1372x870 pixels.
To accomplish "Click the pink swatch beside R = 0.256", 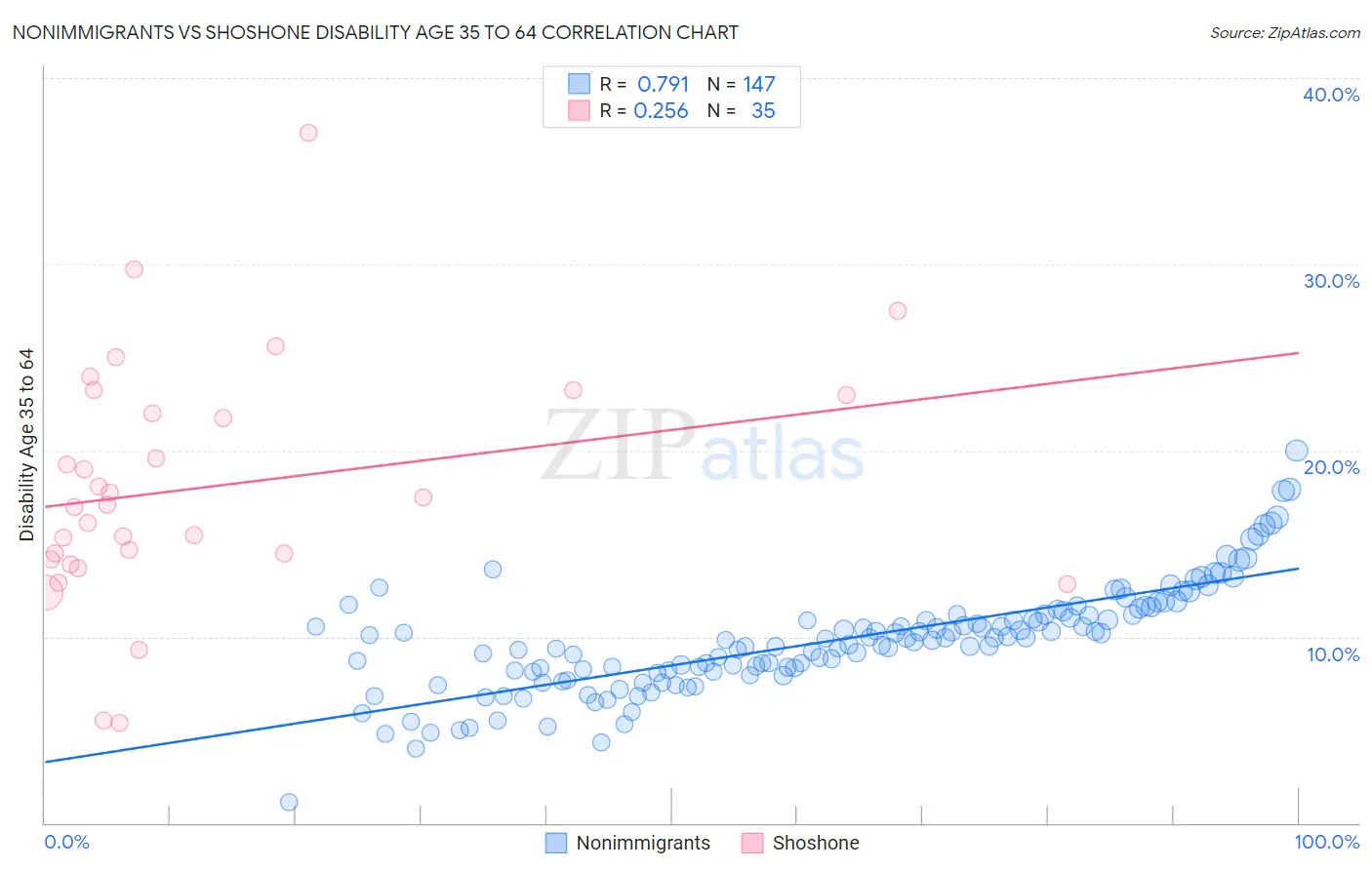I will tap(579, 110).
